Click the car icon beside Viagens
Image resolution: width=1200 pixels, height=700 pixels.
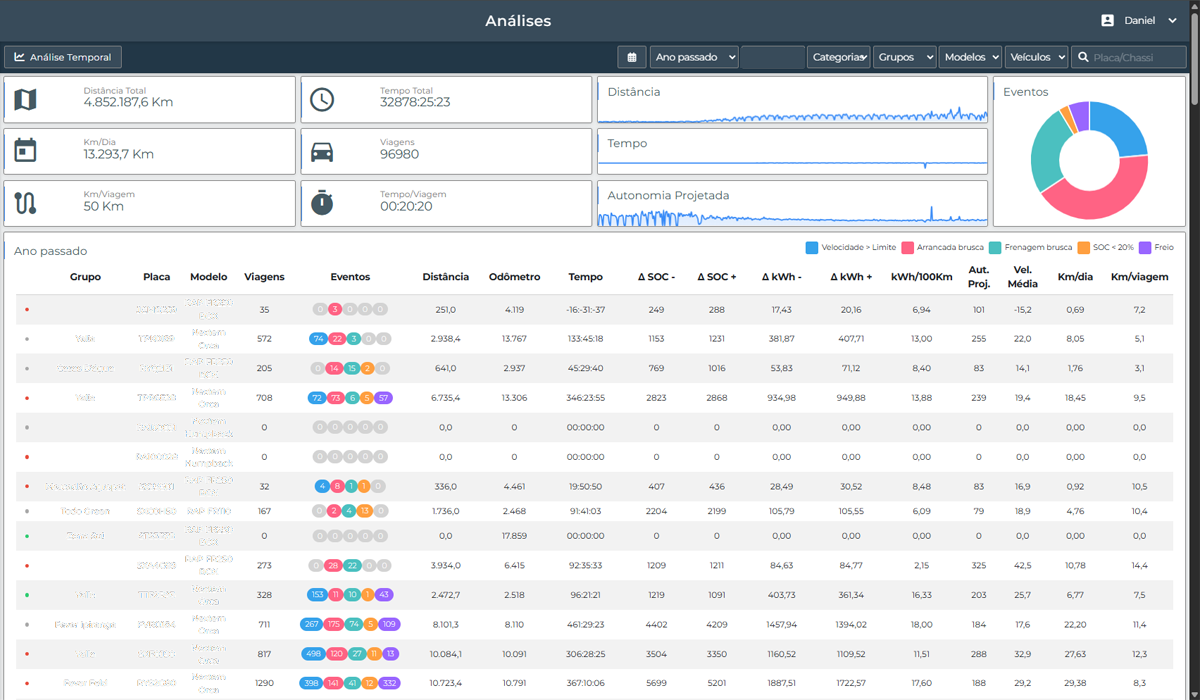[x=322, y=152]
